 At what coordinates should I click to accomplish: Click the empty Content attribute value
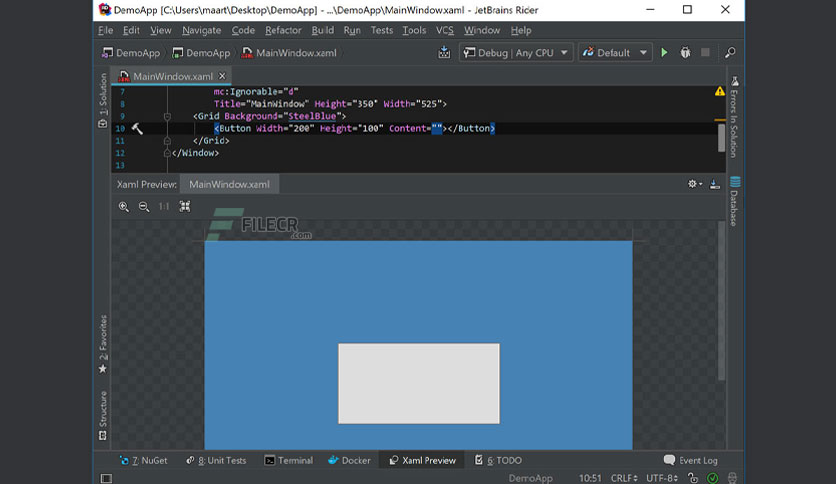[x=437, y=128]
